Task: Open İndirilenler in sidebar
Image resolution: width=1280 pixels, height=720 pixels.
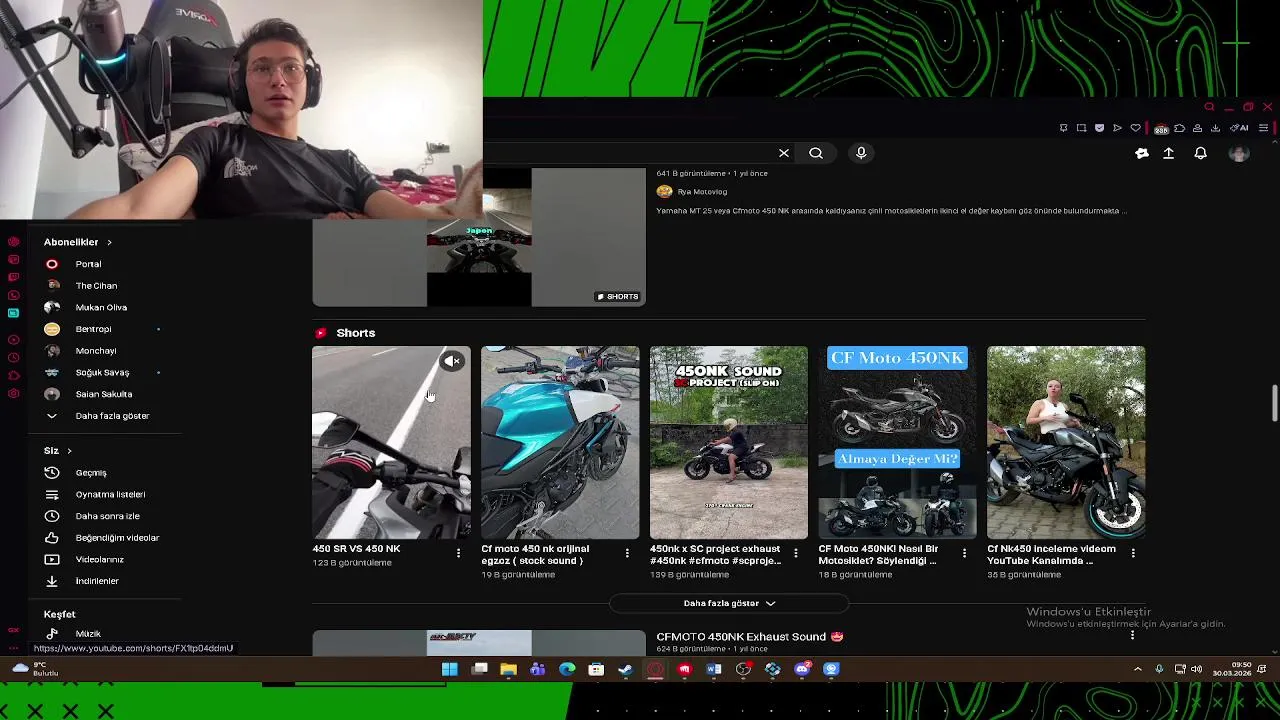Action: pos(97,581)
